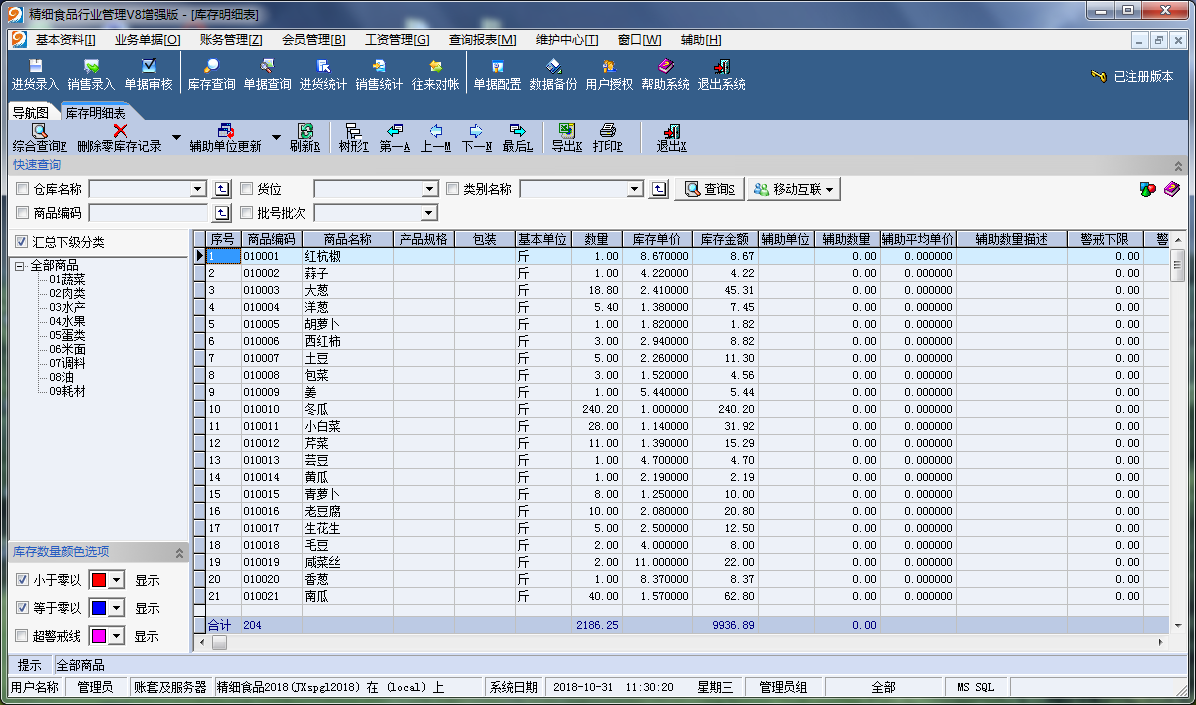
Task: Open the 仓库名称 dropdown list
Action: click(x=198, y=189)
